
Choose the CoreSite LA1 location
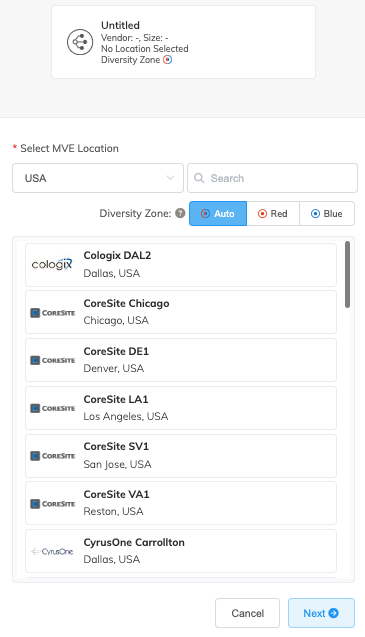click(x=181, y=408)
